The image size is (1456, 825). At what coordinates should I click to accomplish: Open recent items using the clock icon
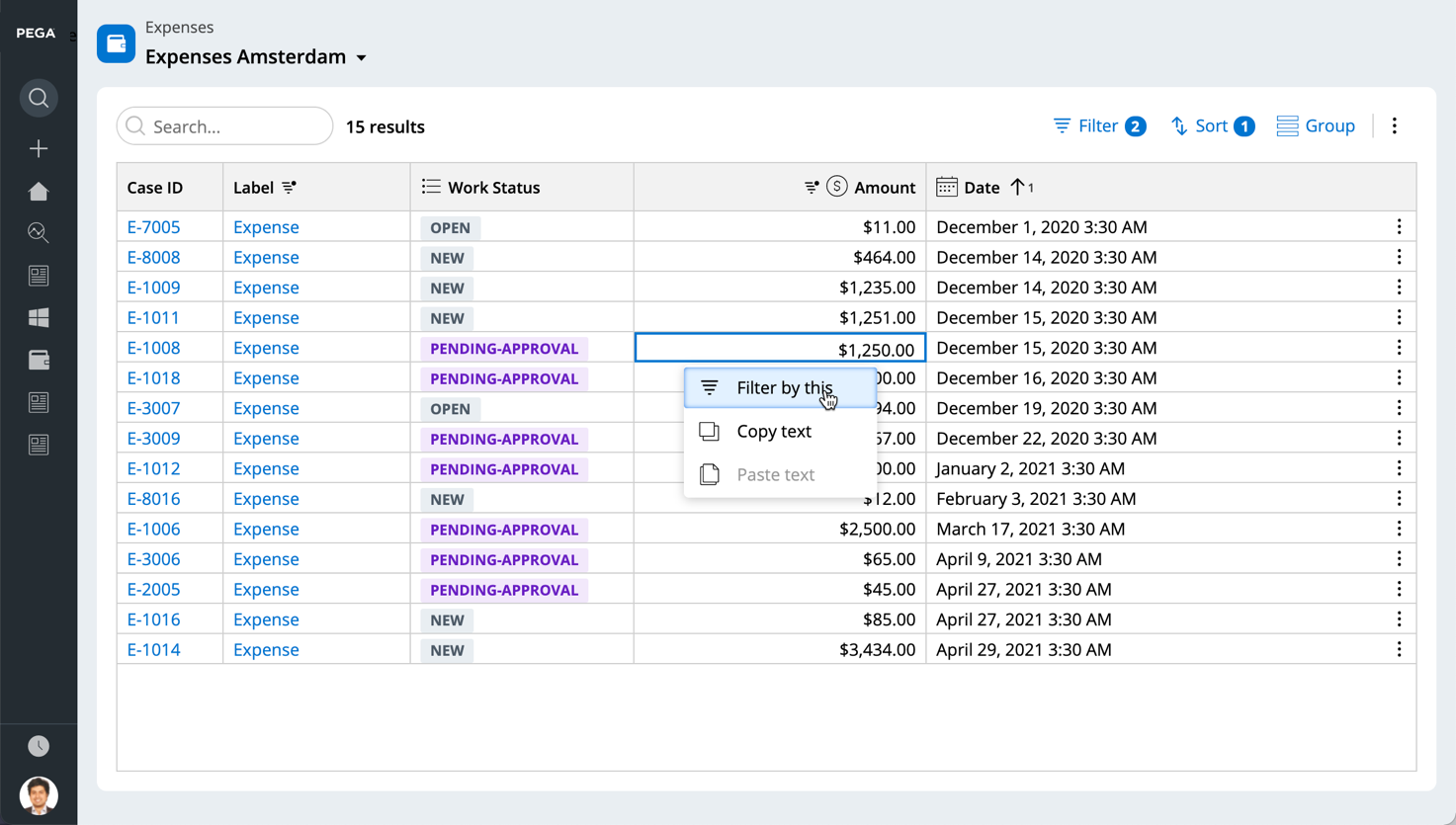38,746
